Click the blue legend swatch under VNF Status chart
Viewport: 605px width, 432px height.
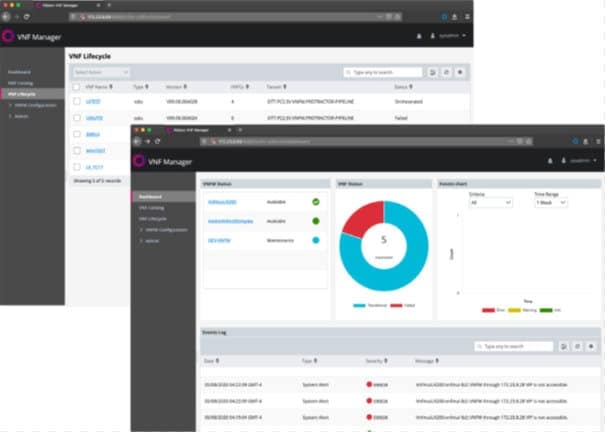coord(359,305)
